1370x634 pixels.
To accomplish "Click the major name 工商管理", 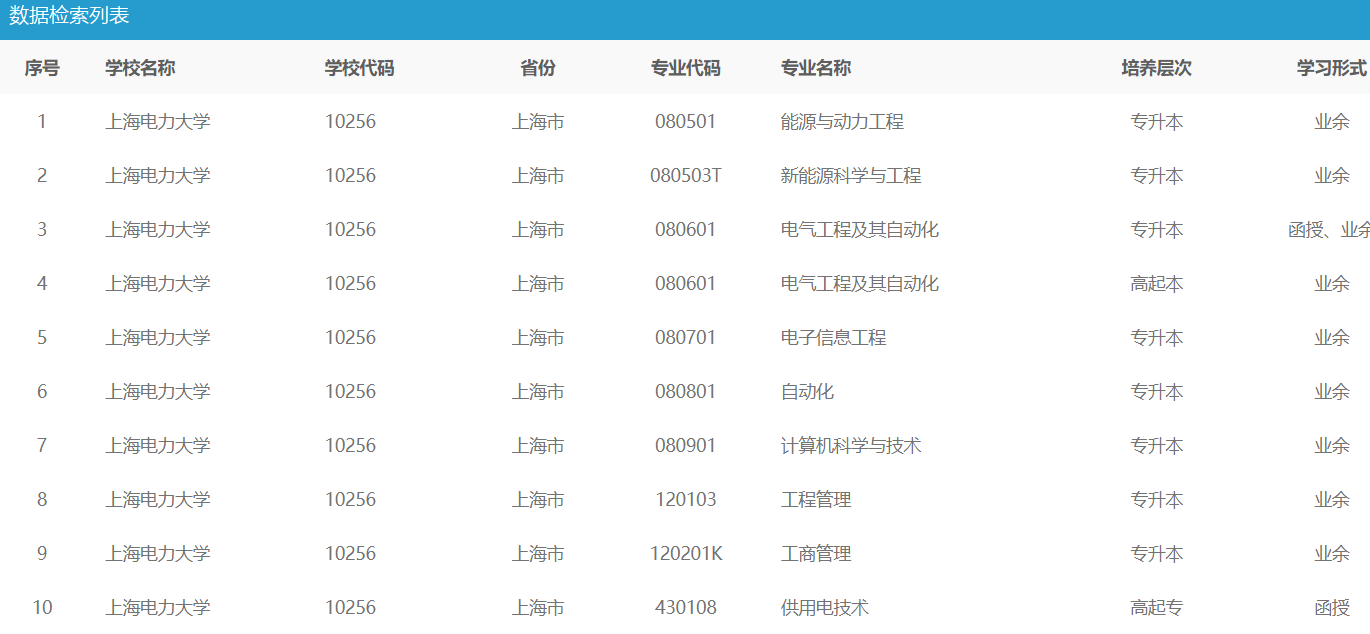I will [x=816, y=554].
